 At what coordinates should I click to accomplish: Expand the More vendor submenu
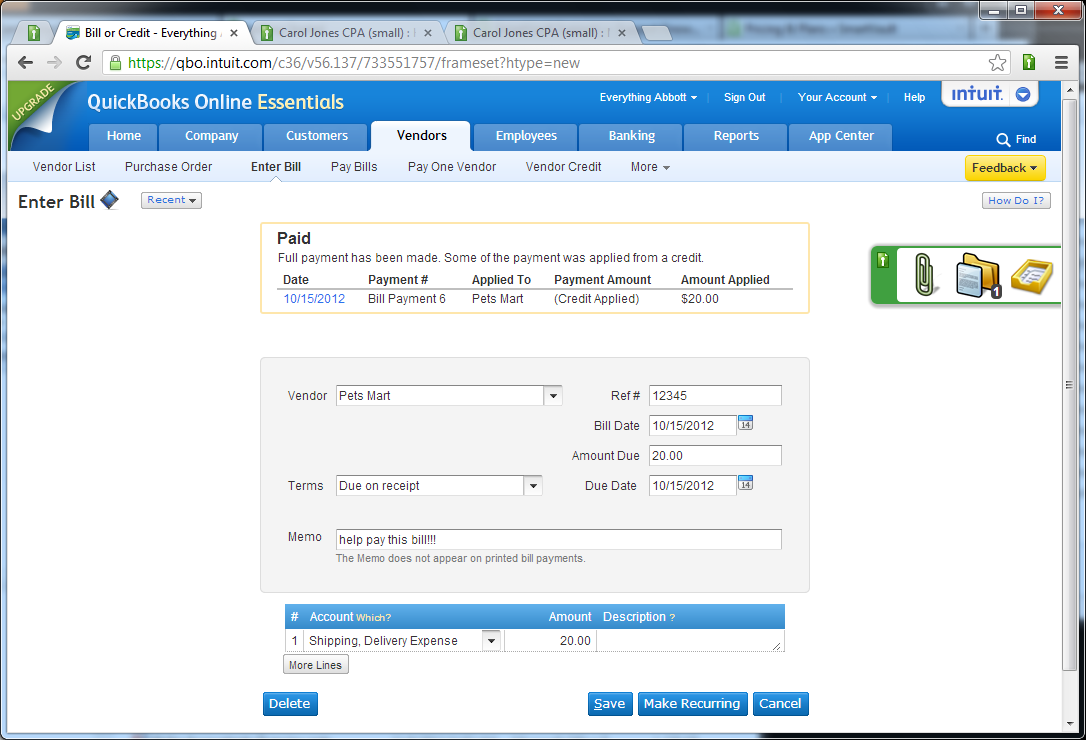point(650,167)
